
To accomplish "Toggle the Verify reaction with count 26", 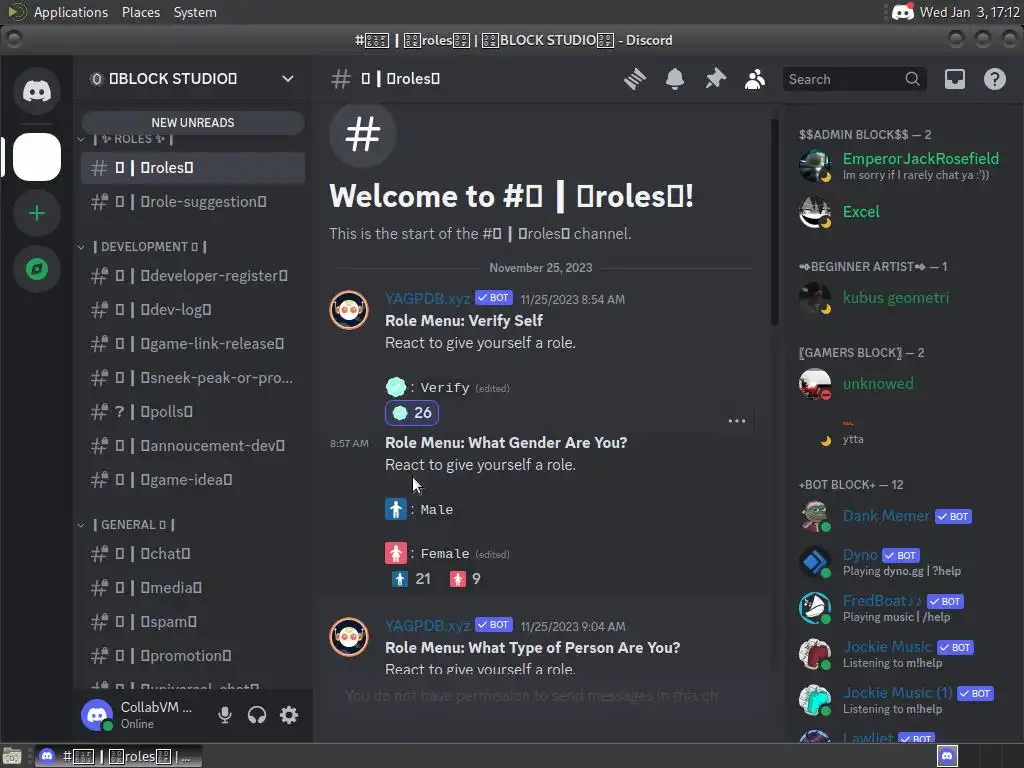I will [x=412, y=413].
